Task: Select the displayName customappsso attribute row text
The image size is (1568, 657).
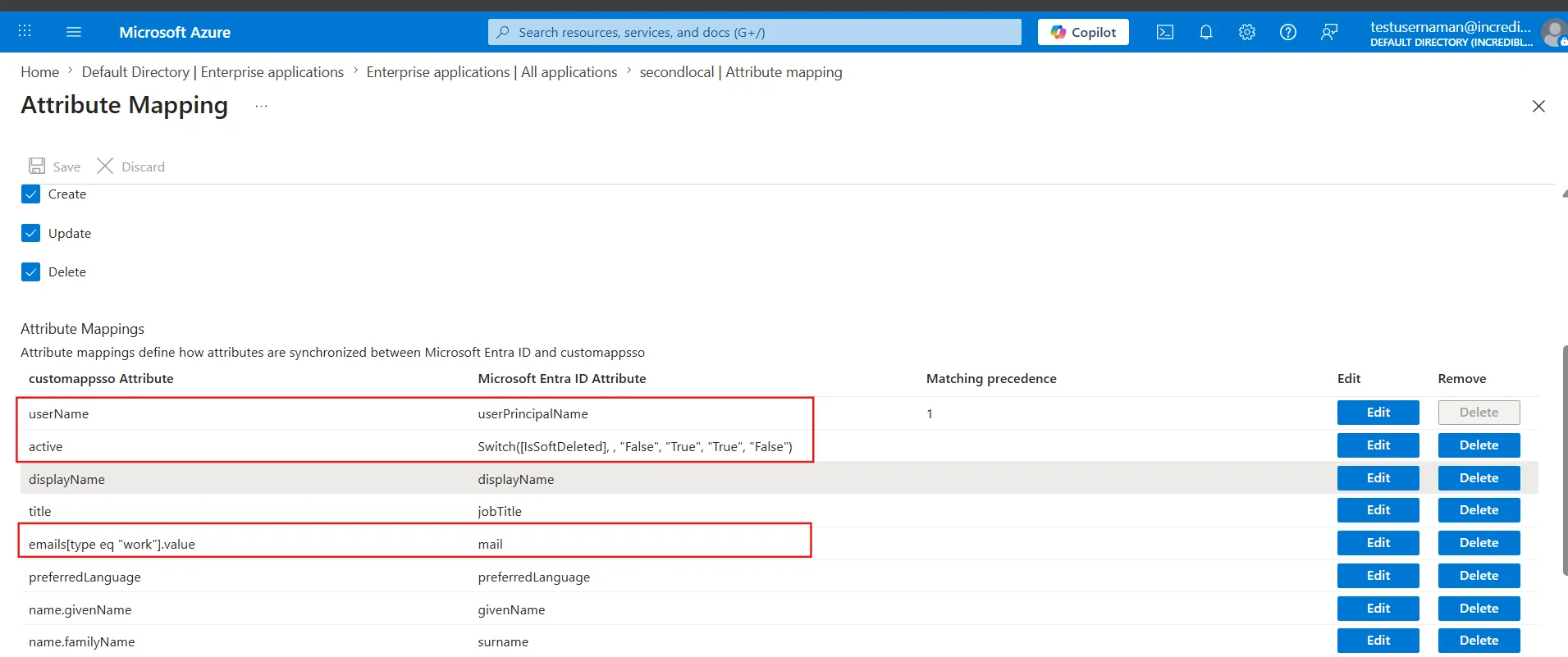Action: tap(66, 480)
